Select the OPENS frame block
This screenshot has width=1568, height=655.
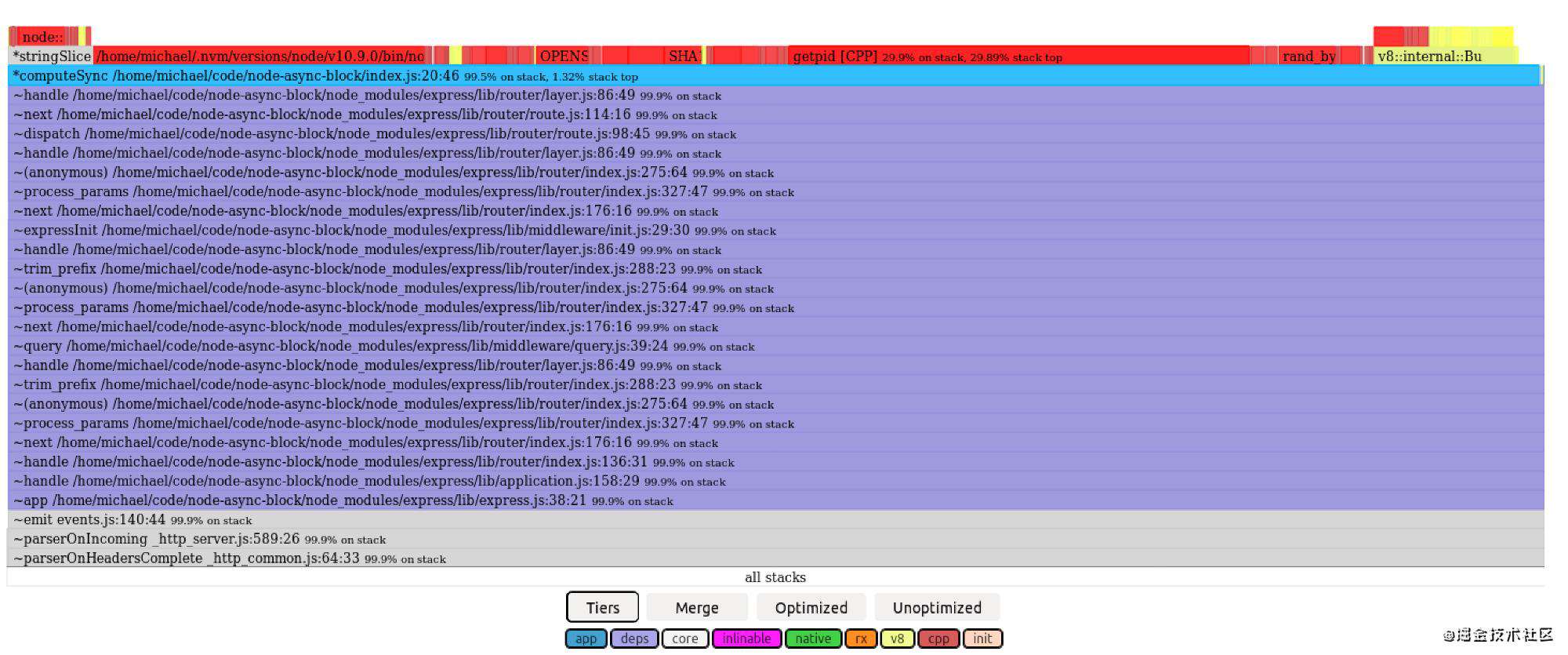tap(563, 56)
